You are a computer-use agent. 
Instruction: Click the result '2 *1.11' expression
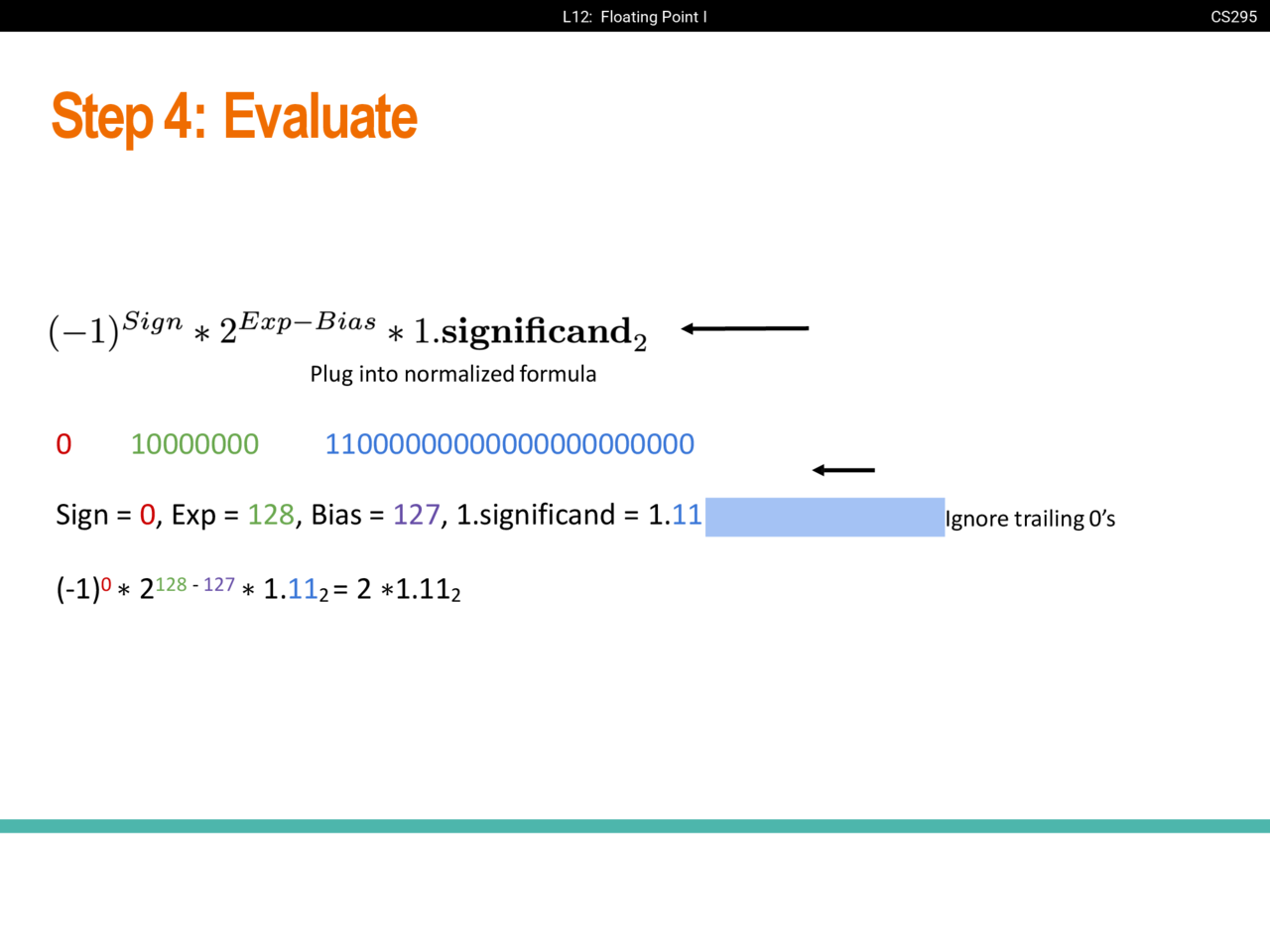[408, 590]
